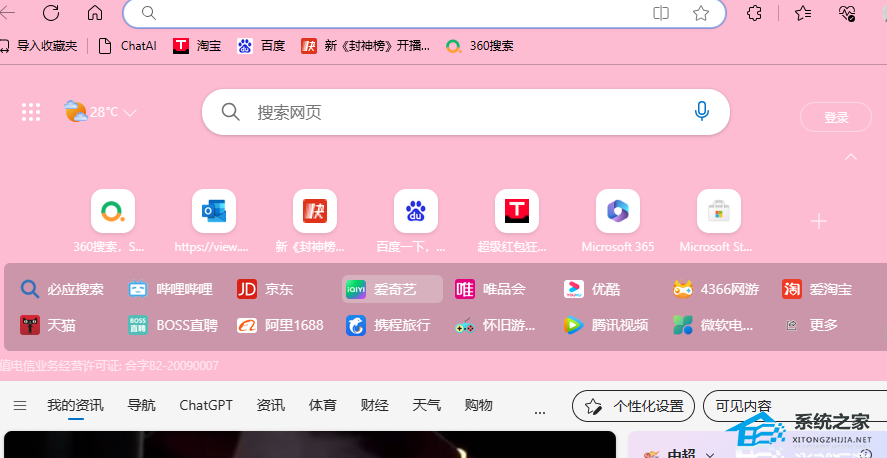The width and height of the screenshot is (887, 458).
Task: Open 必应搜索 shortcut
Action: [x=62, y=290]
